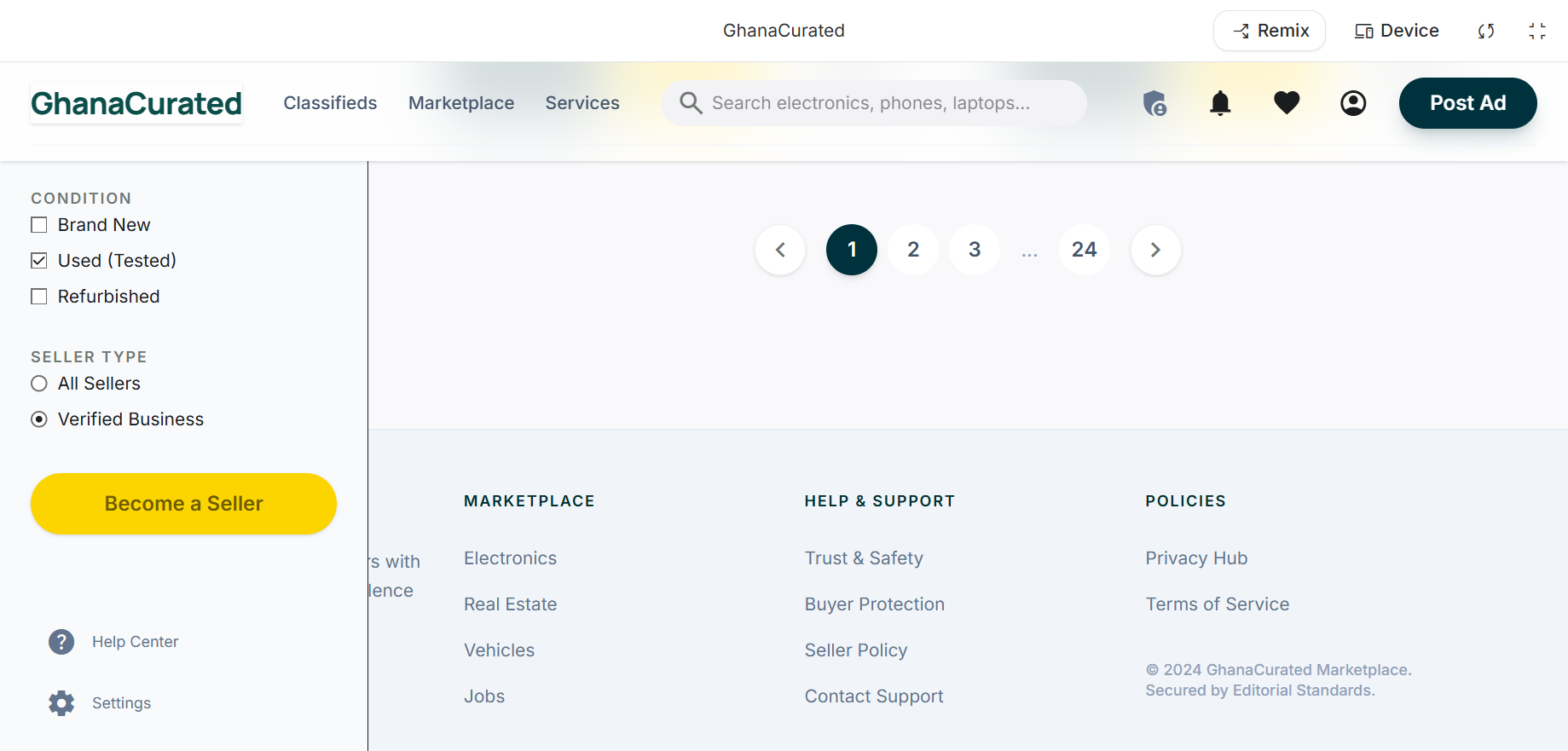Open user account profile icon
Viewport: 1568px width, 751px height.
click(1353, 103)
